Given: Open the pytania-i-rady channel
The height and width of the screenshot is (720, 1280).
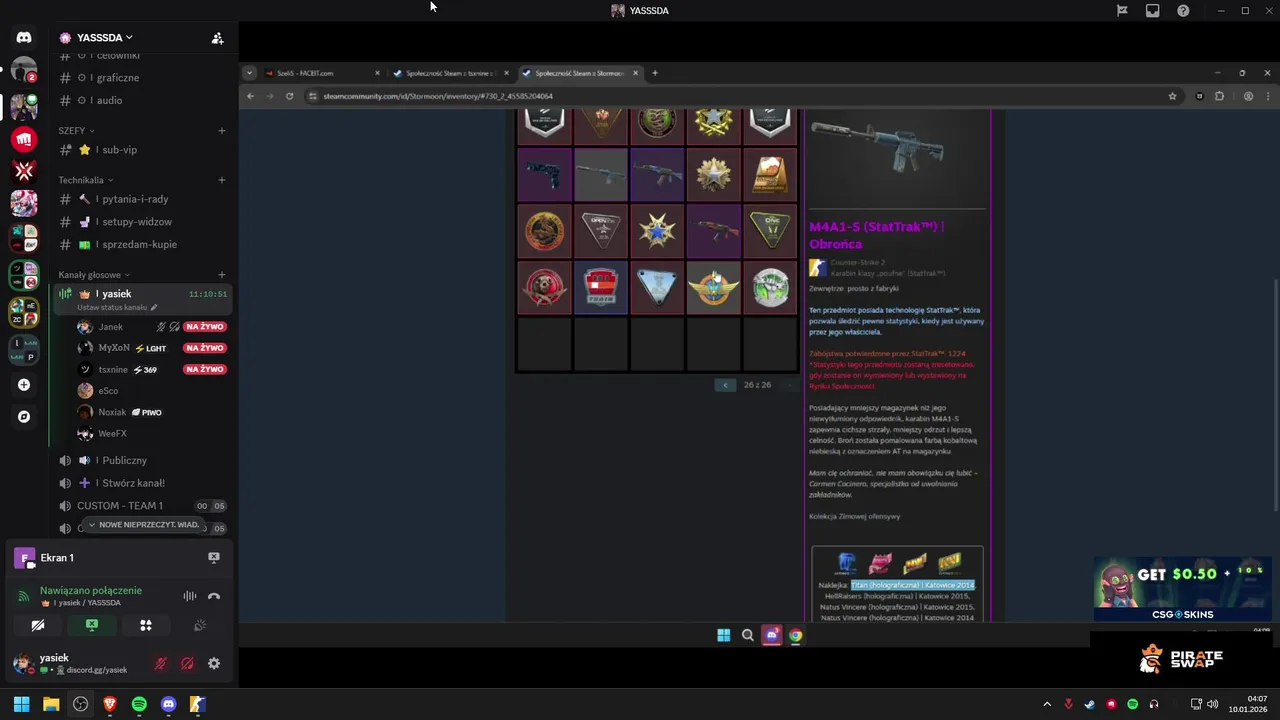Looking at the screenshot, I should point(142,199).
